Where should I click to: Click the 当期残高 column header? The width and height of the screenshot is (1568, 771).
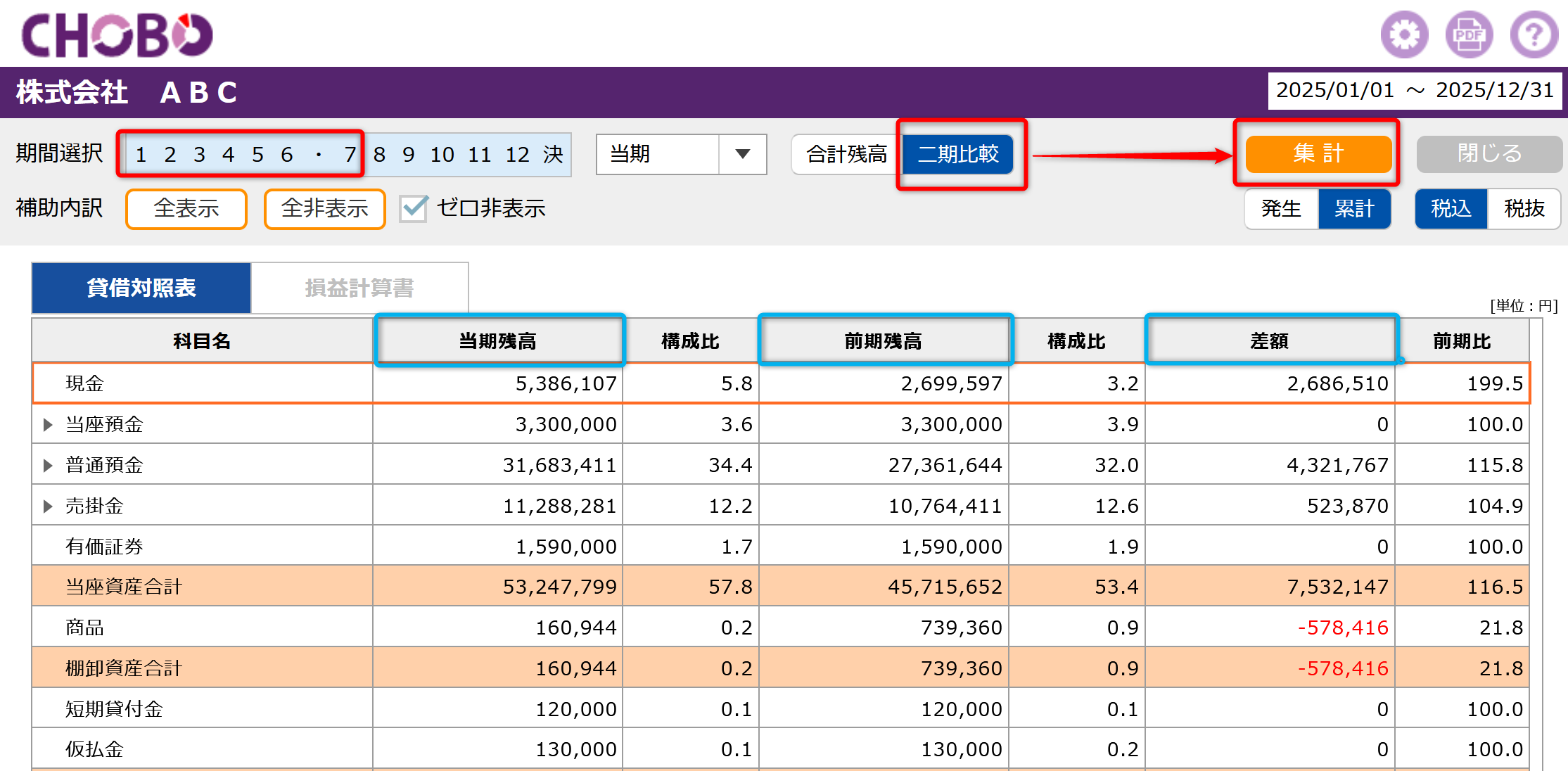point(498,341)
